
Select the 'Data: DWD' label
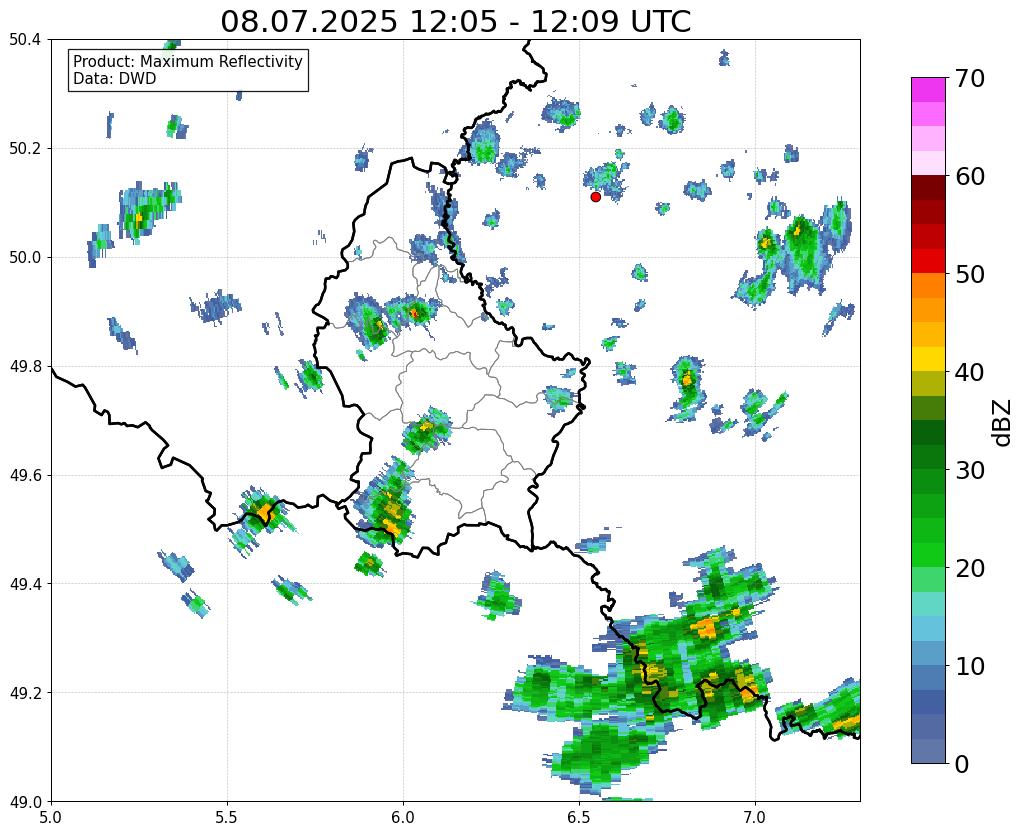point(115,79)
